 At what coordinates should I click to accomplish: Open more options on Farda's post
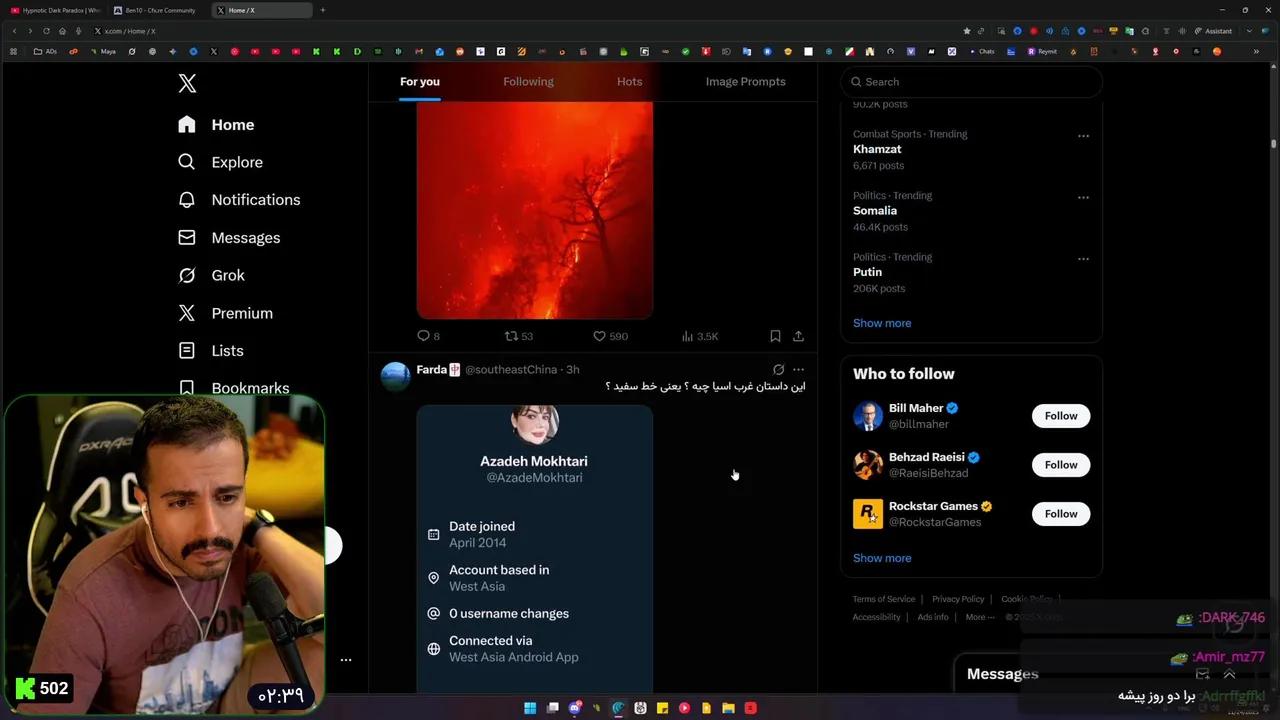pyautogui.click(x=798, y=369)
